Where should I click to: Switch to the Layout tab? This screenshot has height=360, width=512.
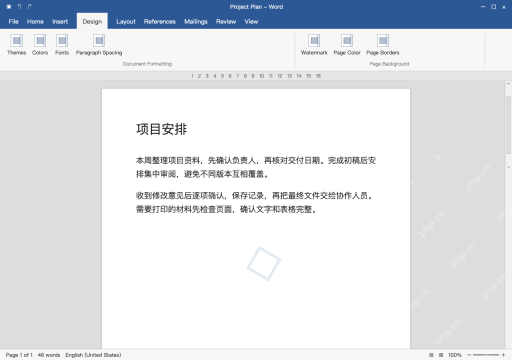pos(126,22)
